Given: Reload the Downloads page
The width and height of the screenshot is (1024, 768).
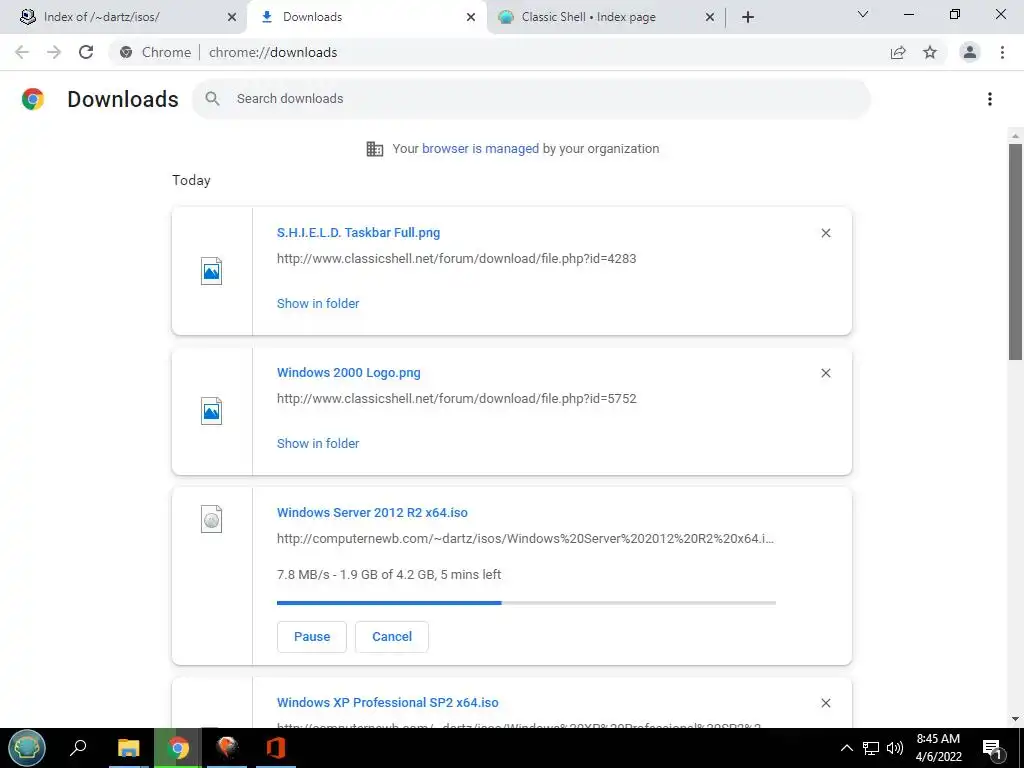Looking at the screenshot, I should pos(86,52).
